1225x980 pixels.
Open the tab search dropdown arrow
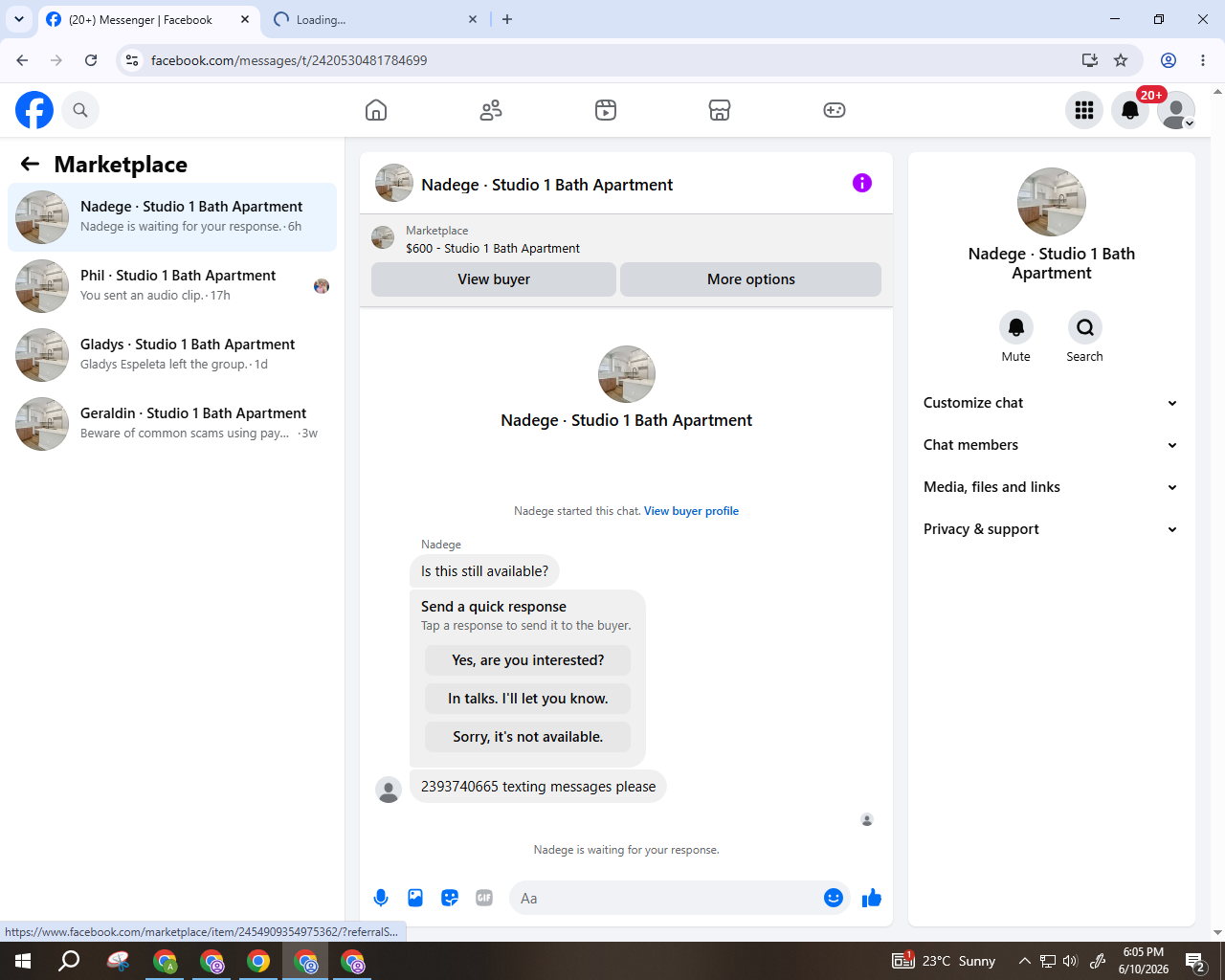coord(18,19)
